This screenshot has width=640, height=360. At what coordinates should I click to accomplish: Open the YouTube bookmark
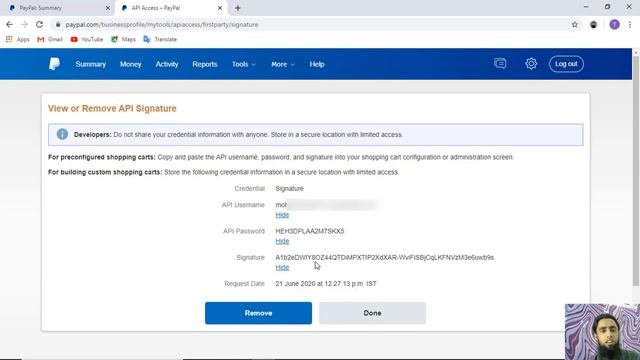click(87, 39)
